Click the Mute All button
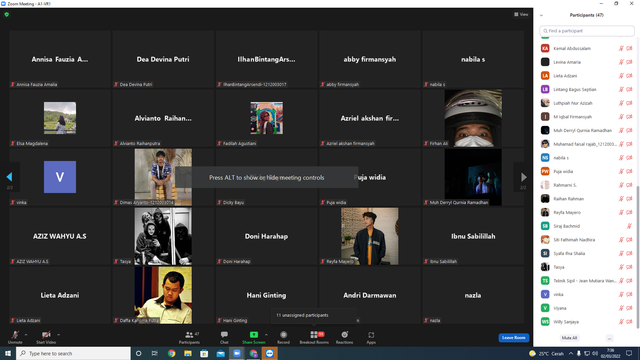The image size is (640, 360). (x=569, y=338)
